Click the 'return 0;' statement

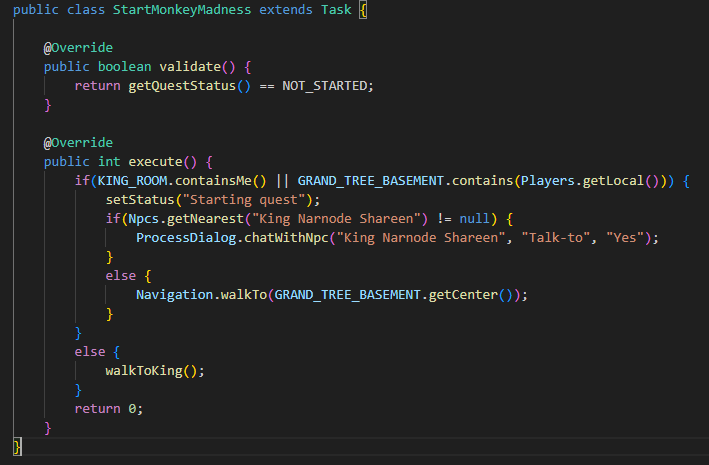[109, 409]
